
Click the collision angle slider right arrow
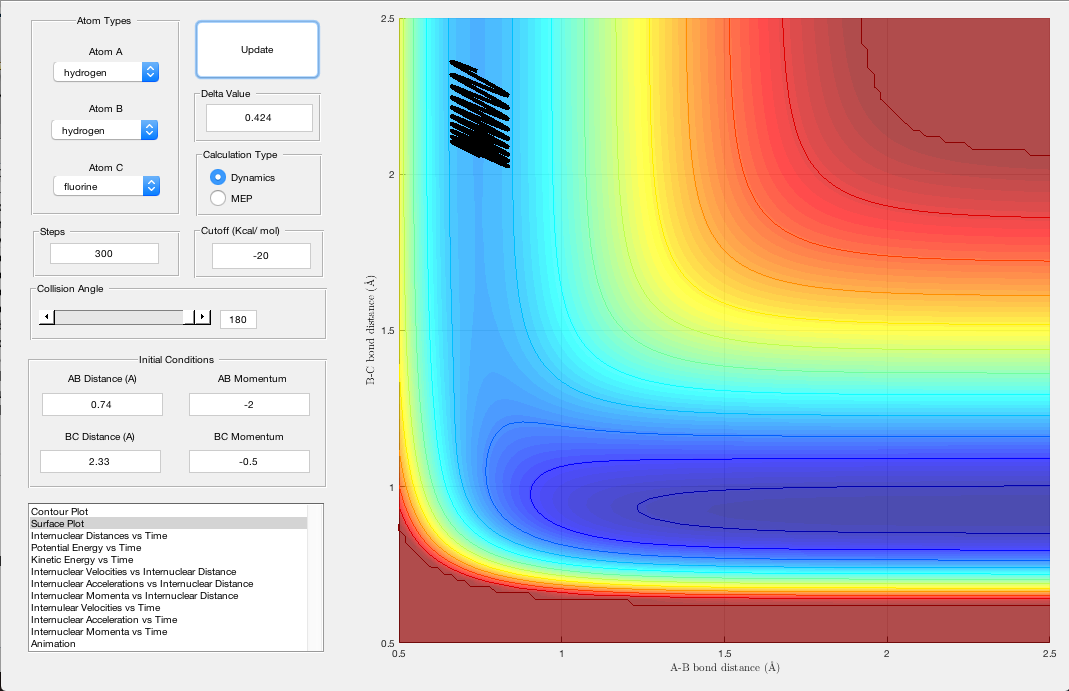click(203, 317)
